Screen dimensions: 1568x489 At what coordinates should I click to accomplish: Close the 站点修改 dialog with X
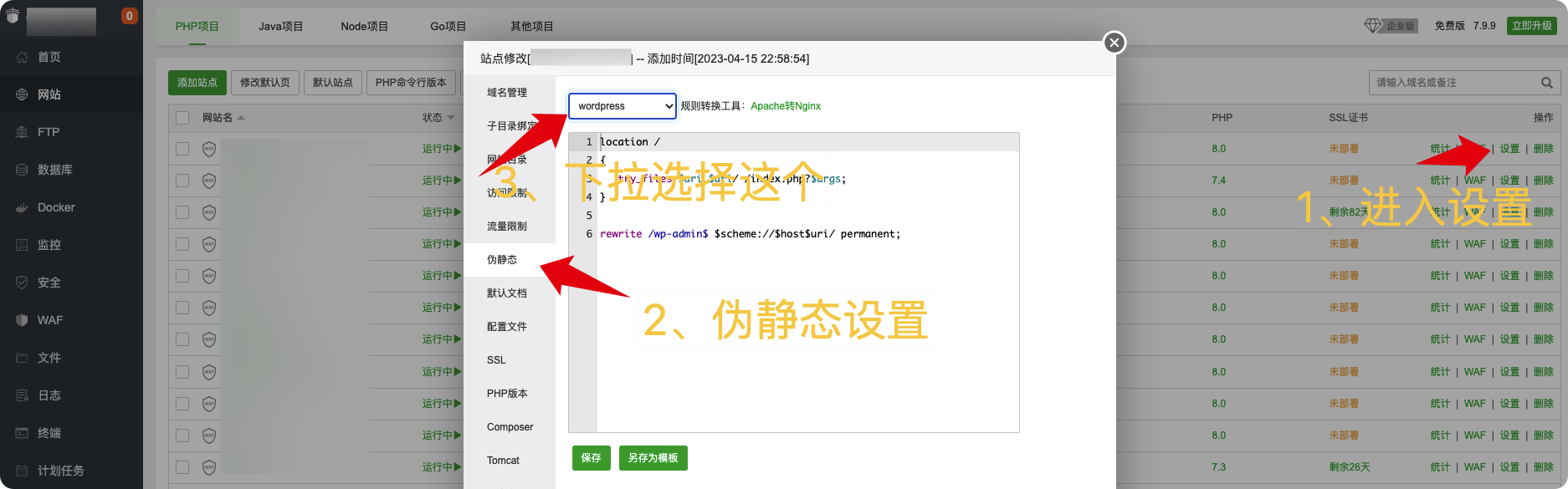(x=1114, y=43)
